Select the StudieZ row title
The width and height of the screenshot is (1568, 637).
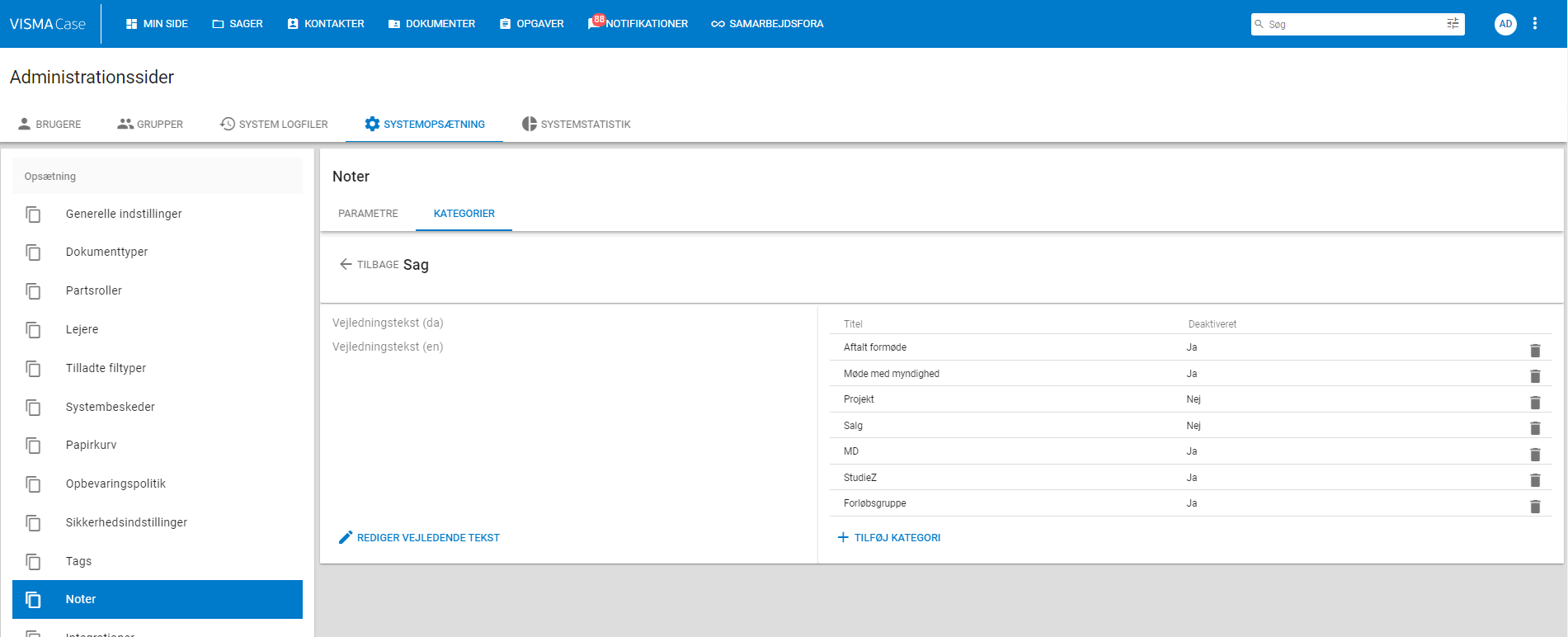pos(860,478)
